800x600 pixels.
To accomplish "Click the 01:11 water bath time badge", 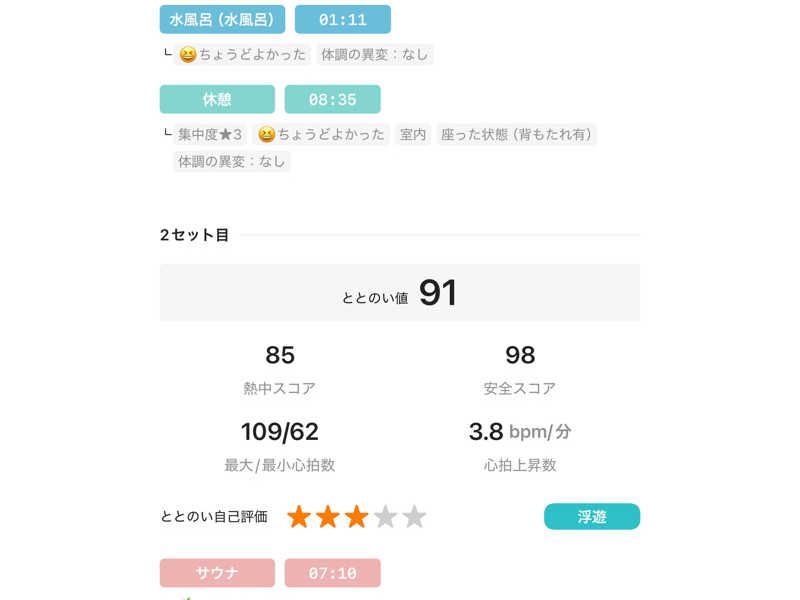I will tap(343, 19).
